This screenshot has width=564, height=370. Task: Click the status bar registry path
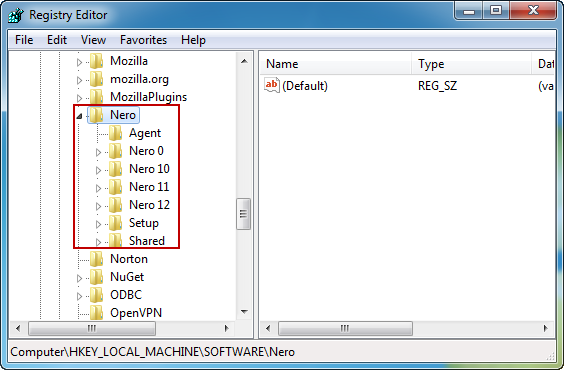tap(153, 352)
